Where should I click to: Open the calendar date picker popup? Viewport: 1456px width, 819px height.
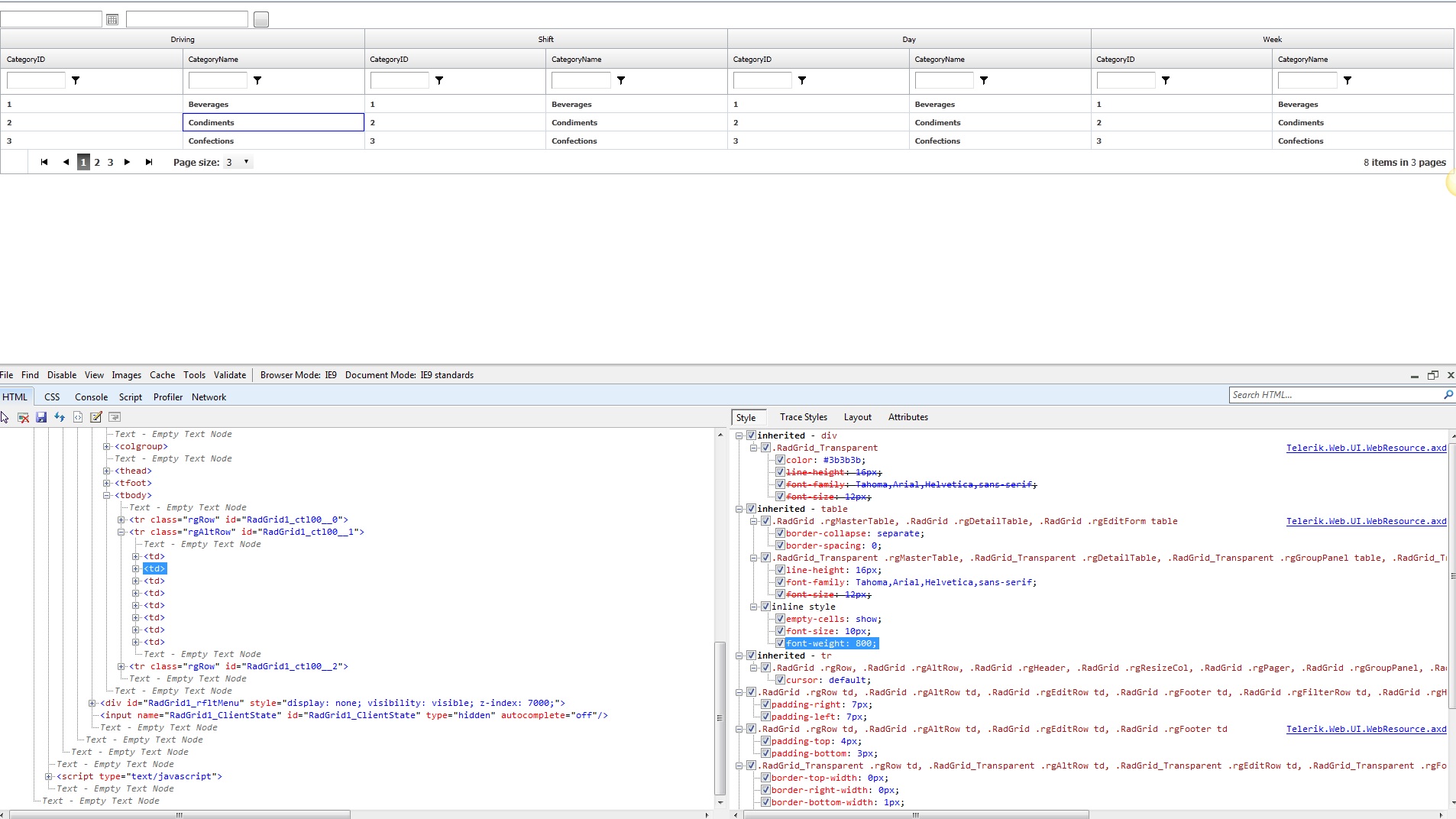tap(112, 20)
